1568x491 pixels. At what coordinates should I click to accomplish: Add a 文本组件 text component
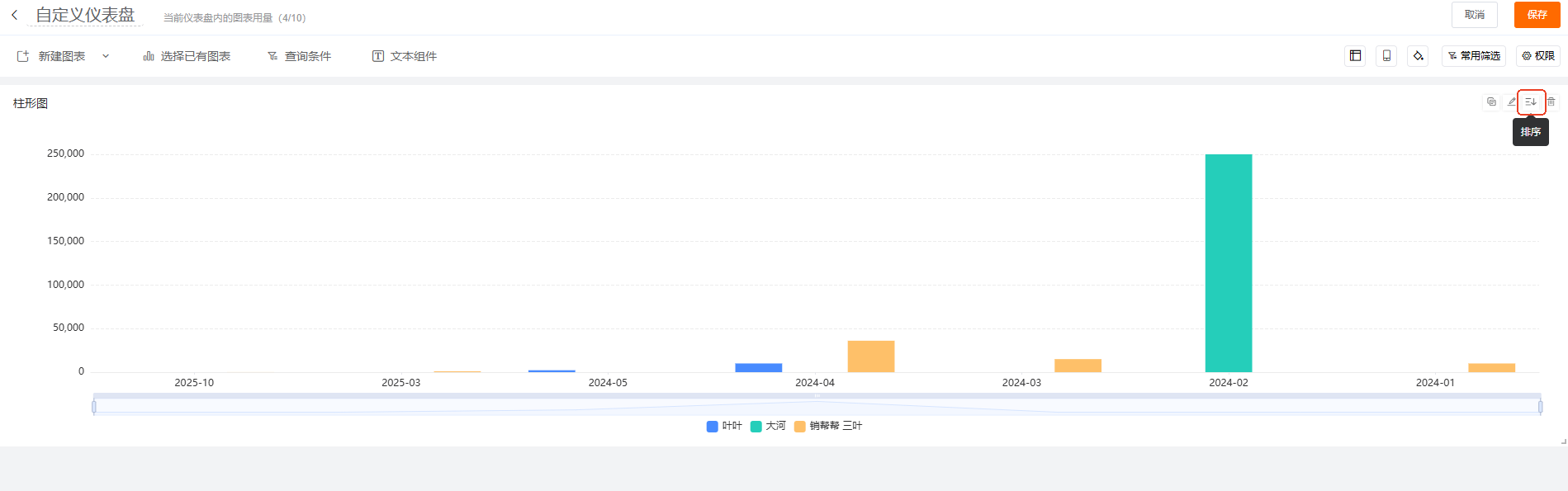pyautogui.click(x=404, y=56)
